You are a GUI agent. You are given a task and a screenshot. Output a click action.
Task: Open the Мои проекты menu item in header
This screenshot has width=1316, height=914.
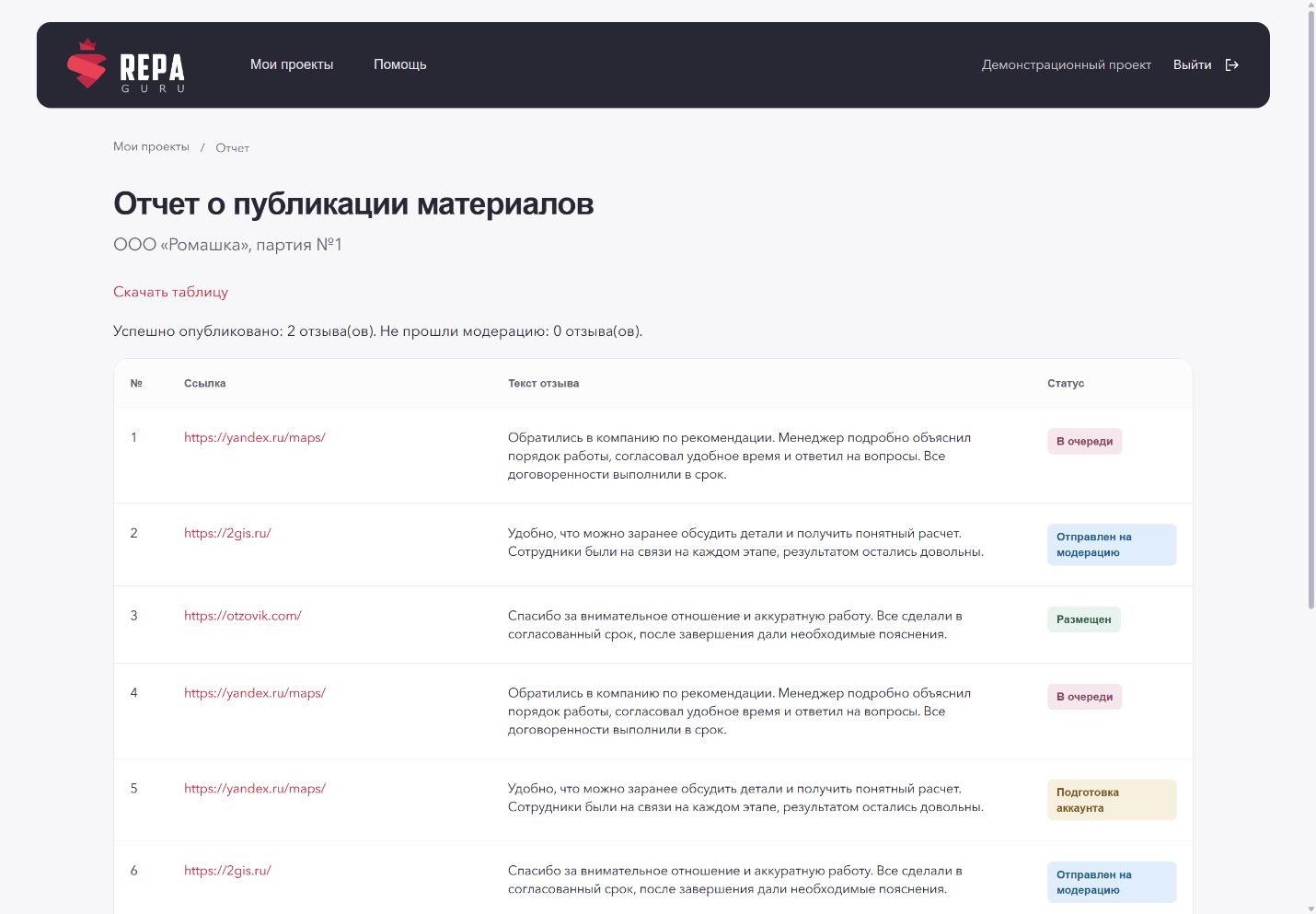tap(292, 64)
